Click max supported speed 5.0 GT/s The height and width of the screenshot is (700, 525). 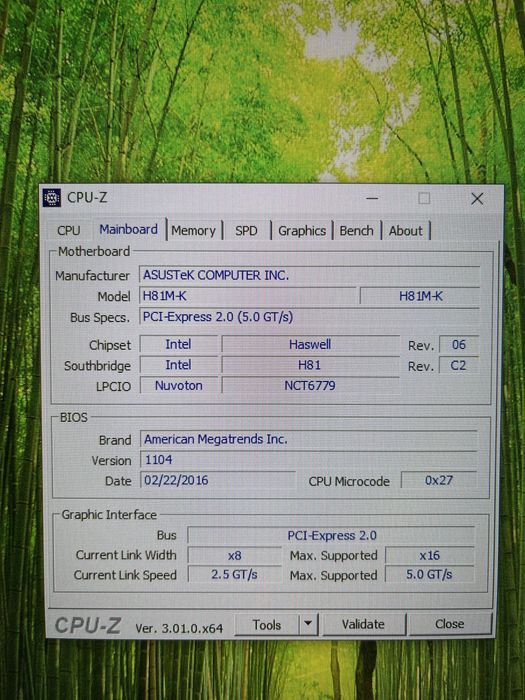coord(429,575)
